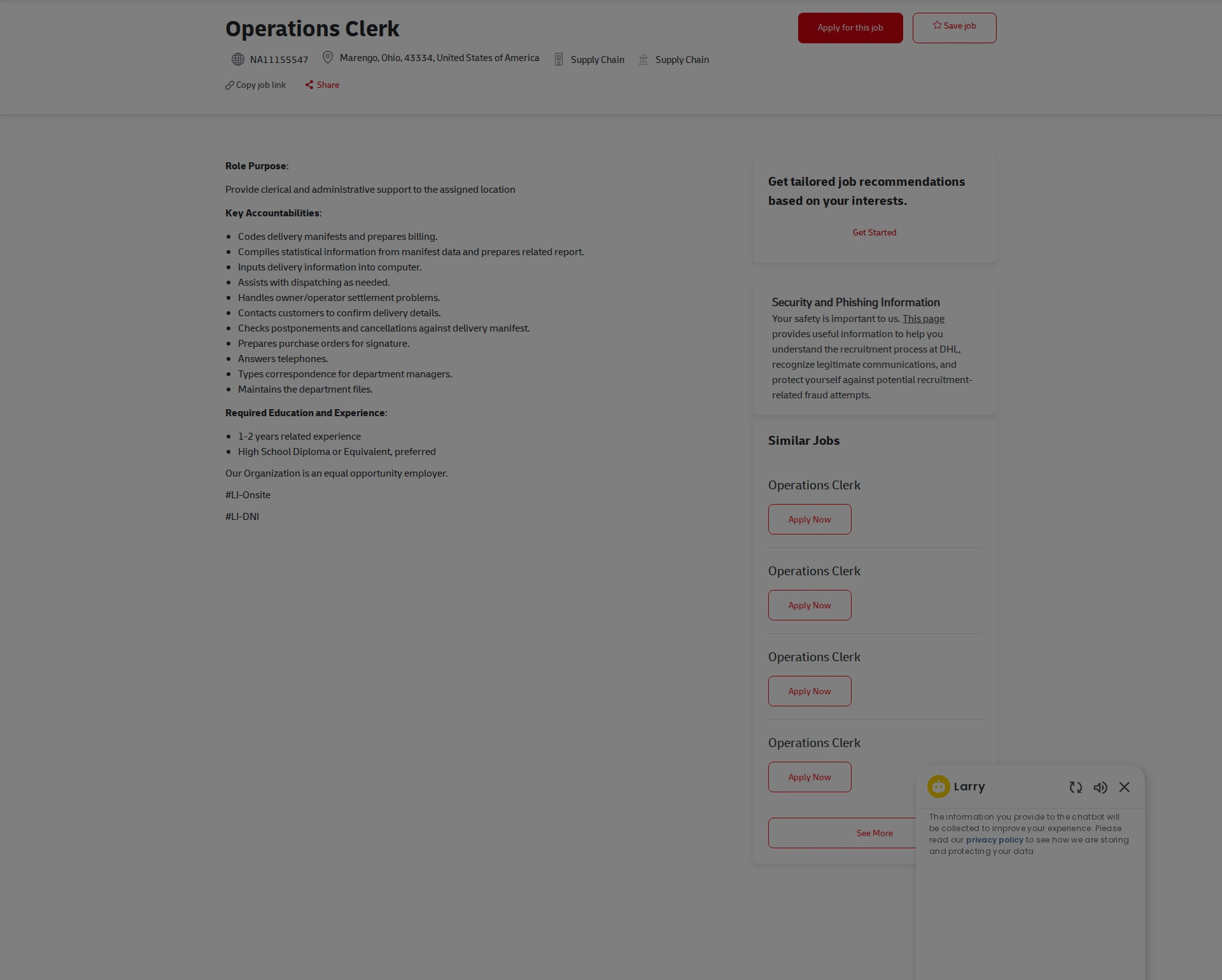Click 'Codes delivery manifests and prepares billing' bullet
The image size is (1222, 980).
(x=337, y=237)
